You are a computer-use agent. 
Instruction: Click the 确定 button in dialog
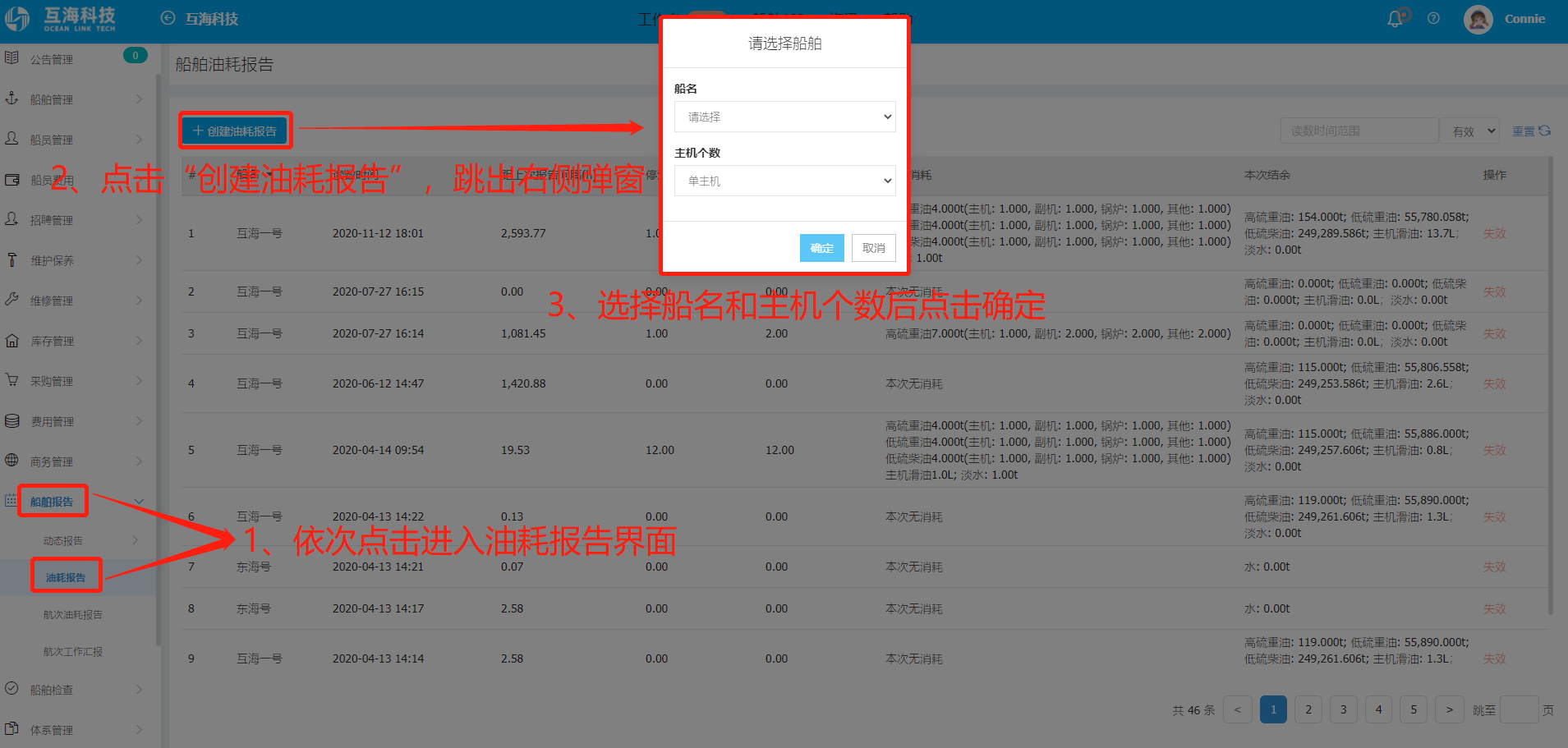pyautogui.click(x=822, y=248)
